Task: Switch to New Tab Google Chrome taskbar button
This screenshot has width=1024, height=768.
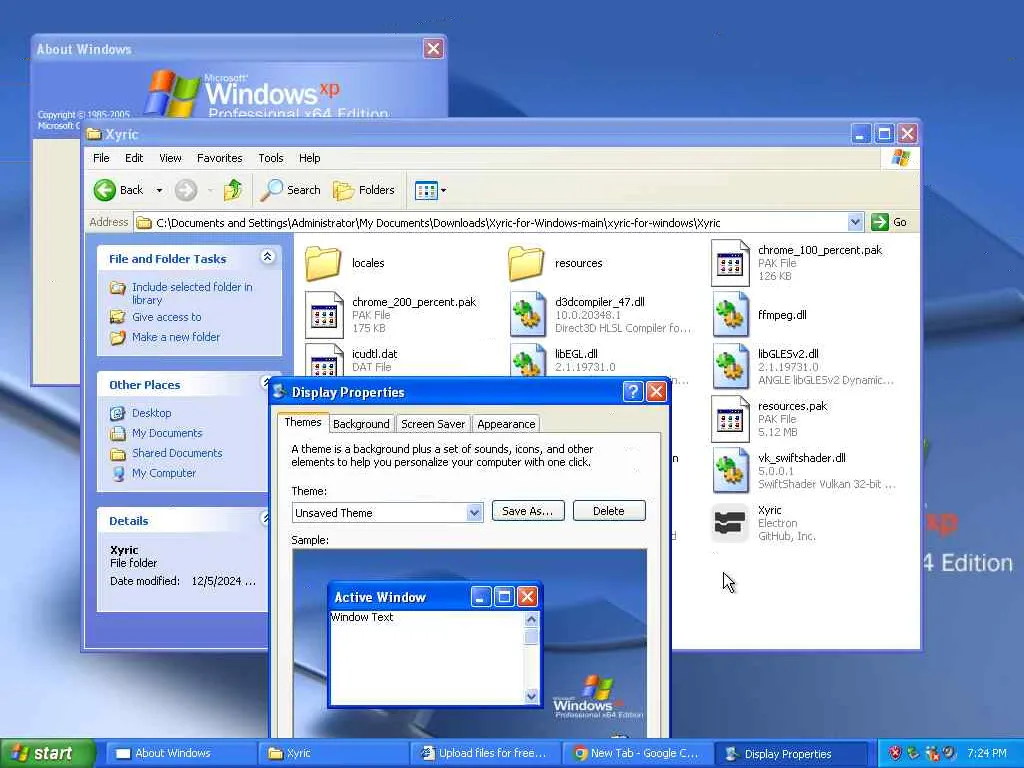Action: [x=636, y=753]
